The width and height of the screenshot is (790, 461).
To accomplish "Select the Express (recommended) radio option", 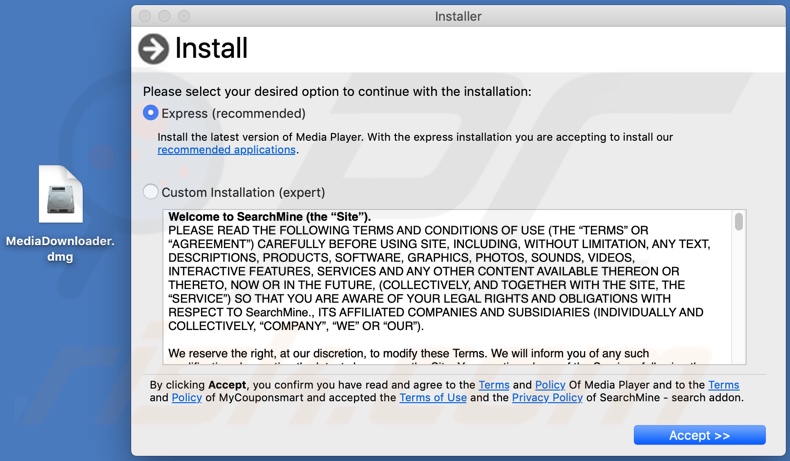I will point(151,113).
